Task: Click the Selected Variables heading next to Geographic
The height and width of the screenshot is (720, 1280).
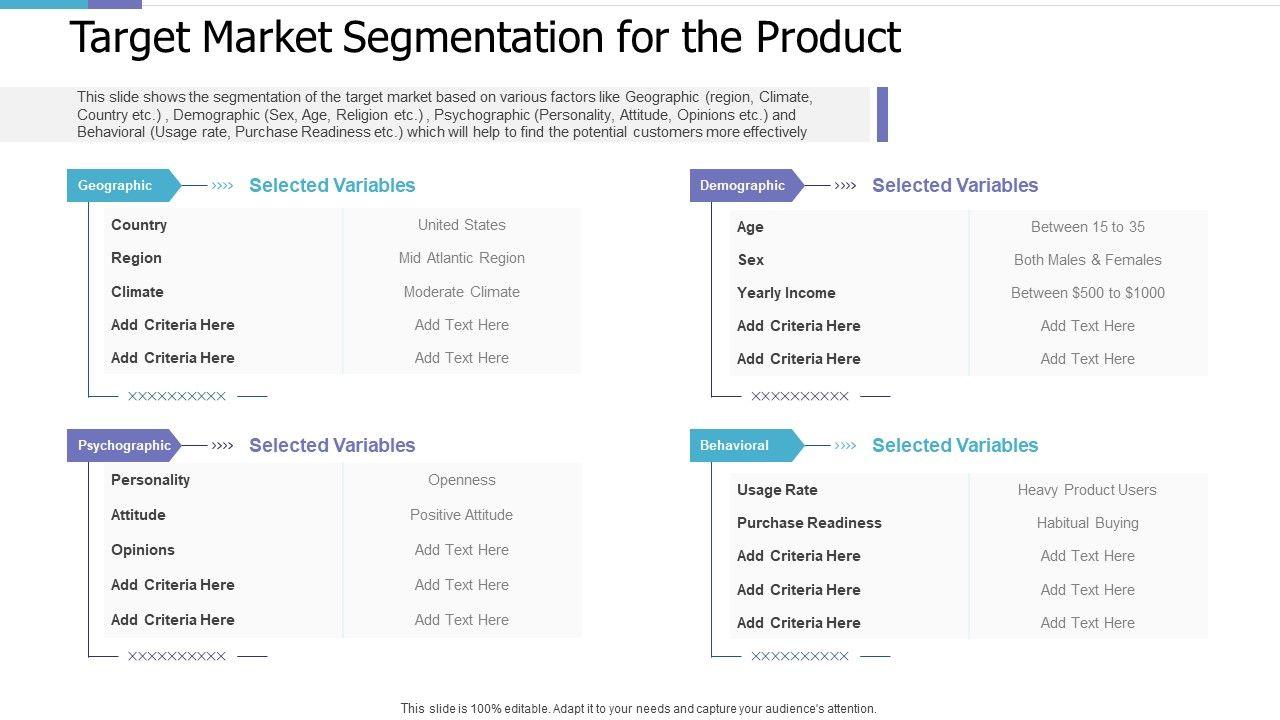Action: pos(332,186)
